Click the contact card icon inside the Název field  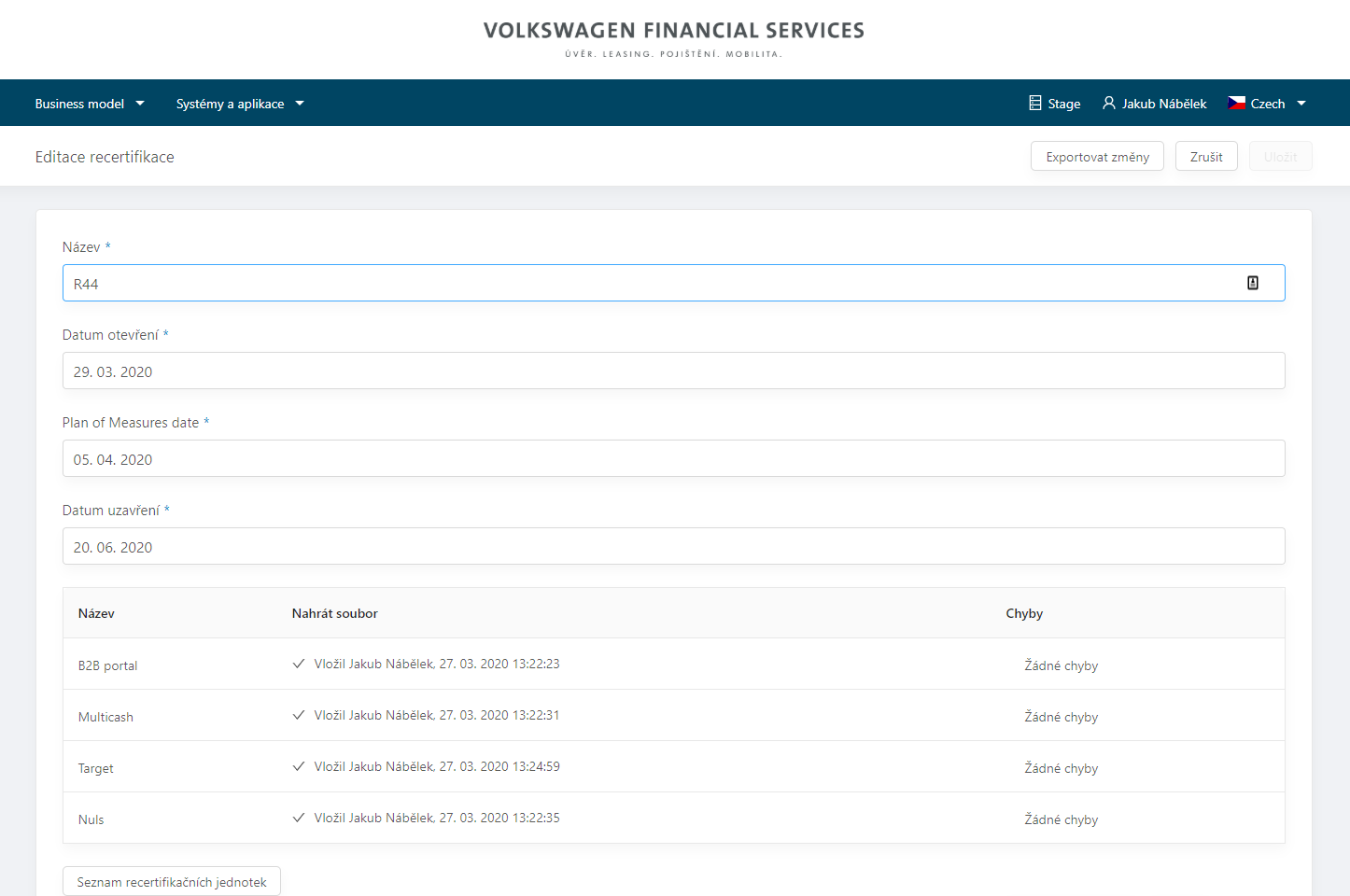(1252, 282)
